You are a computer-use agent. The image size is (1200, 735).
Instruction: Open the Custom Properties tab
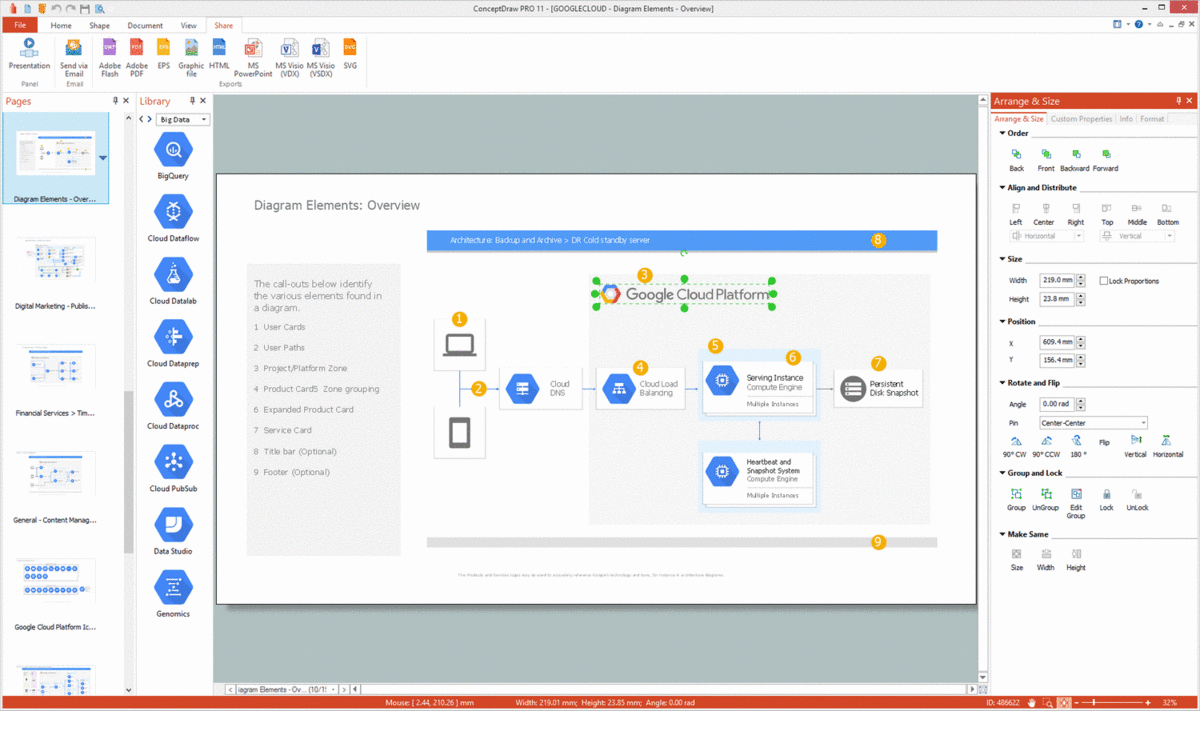(1081, 119)
